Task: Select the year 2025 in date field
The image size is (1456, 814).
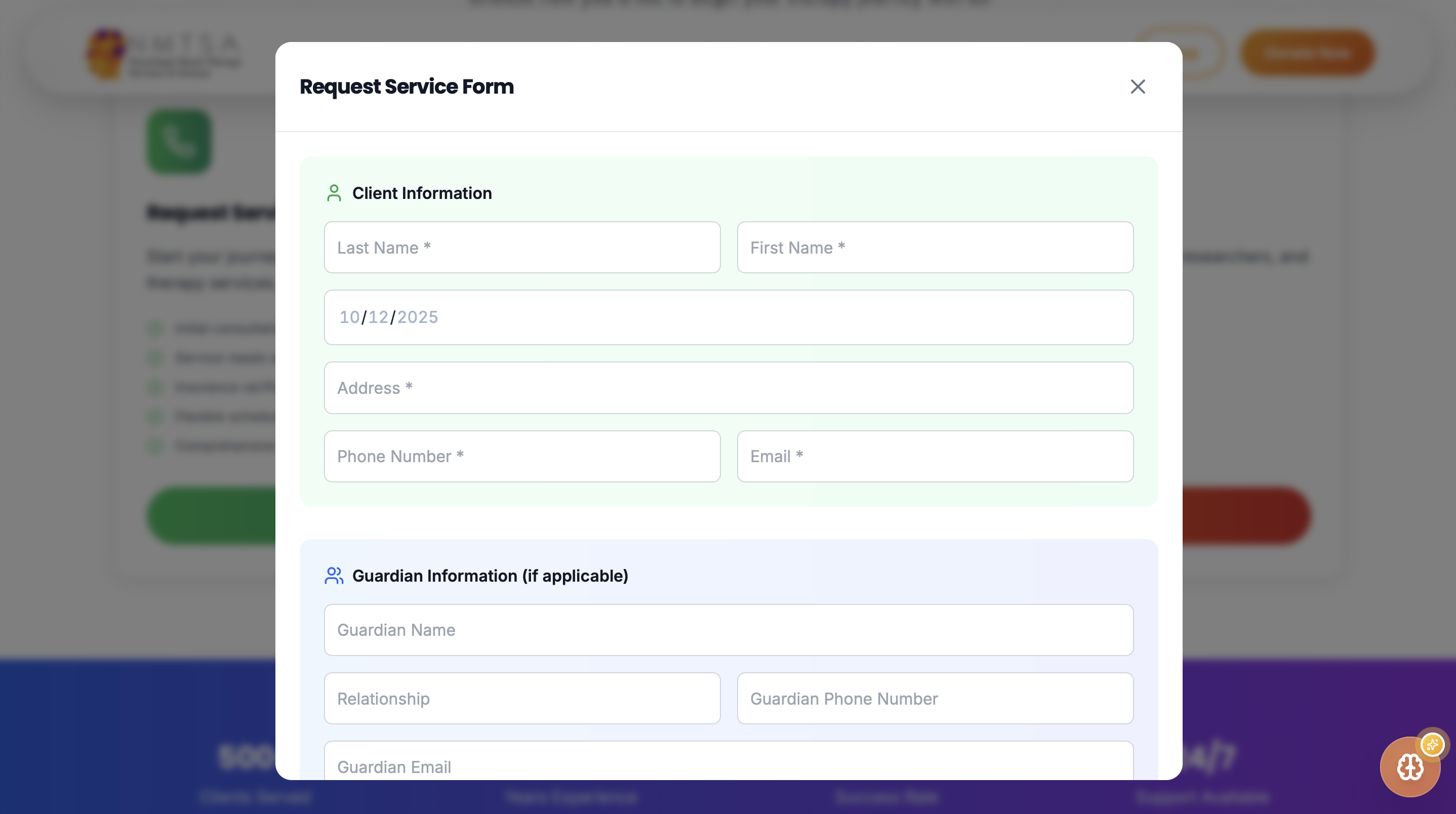Action: coord(417,317)
